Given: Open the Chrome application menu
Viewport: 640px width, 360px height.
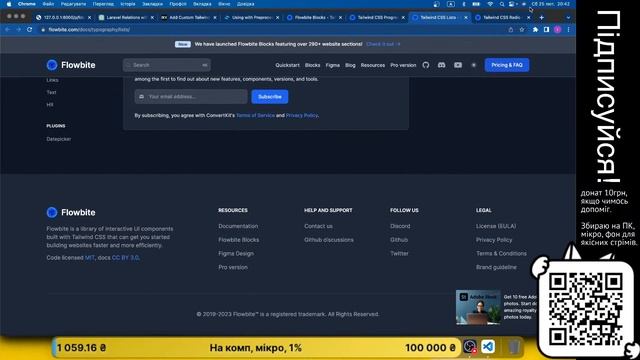Looking at the screenshot, I should (27, 4).
